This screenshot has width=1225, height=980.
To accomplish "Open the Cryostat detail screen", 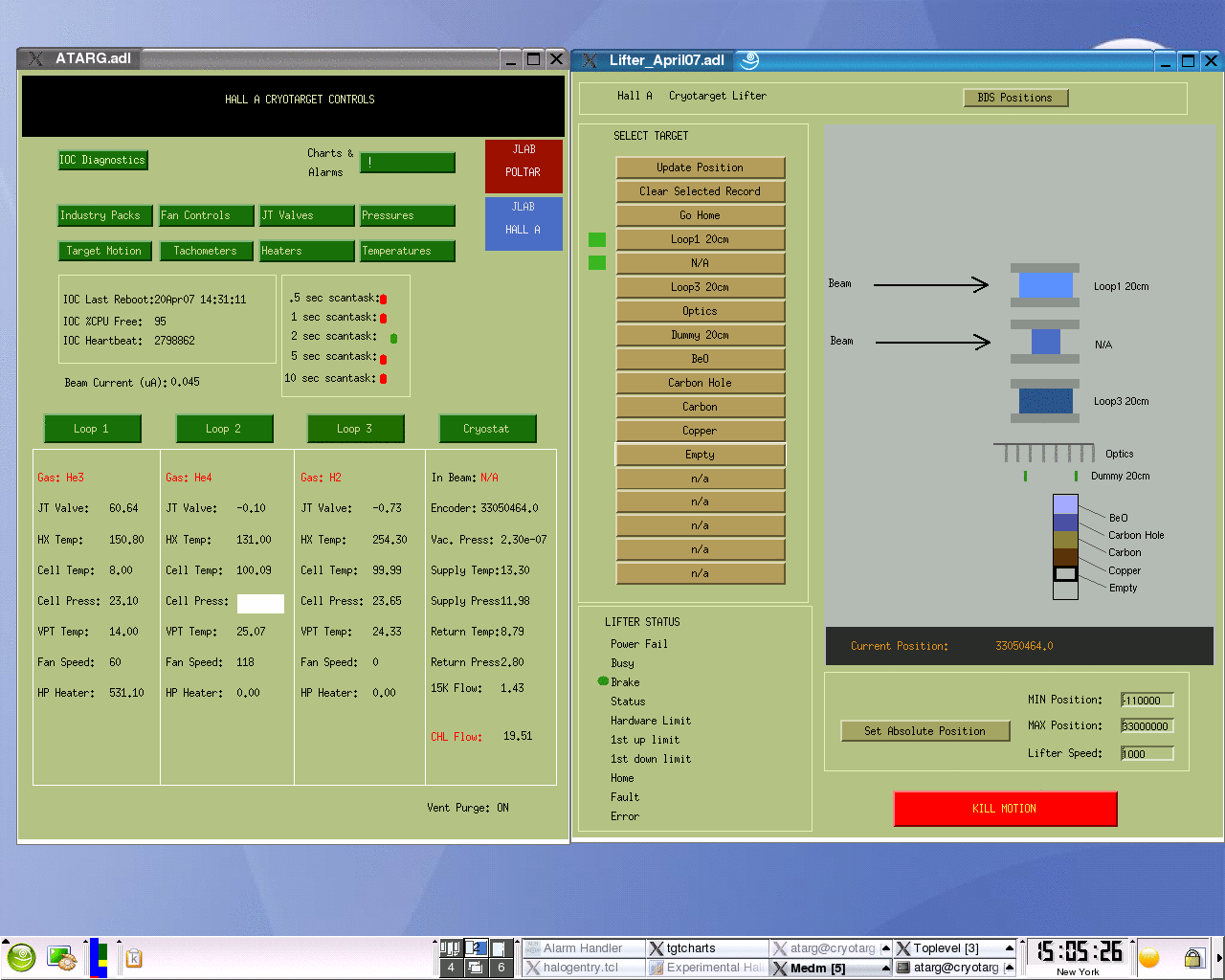I will (487, 429).
